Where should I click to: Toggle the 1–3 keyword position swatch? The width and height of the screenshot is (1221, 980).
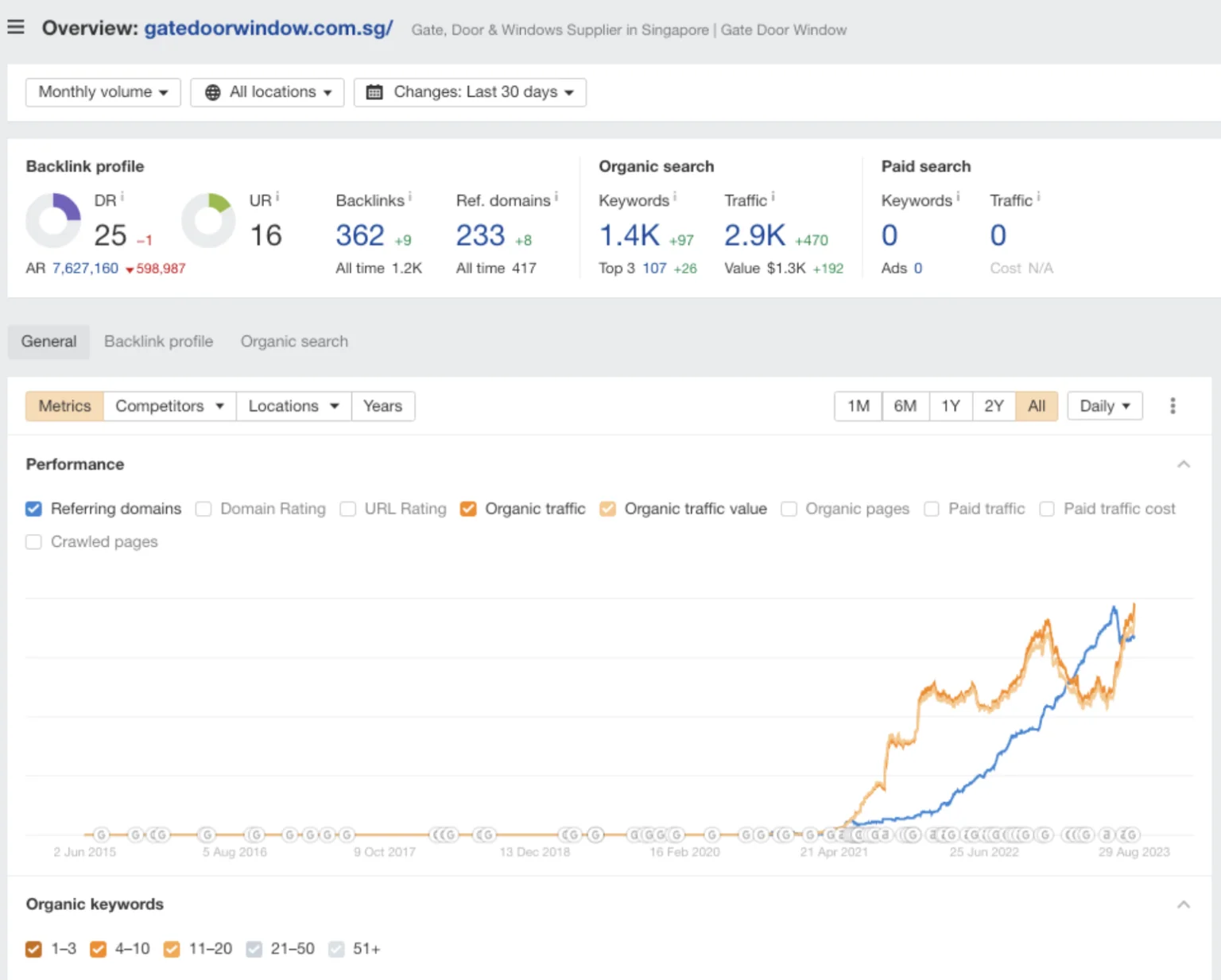(33, 949)
